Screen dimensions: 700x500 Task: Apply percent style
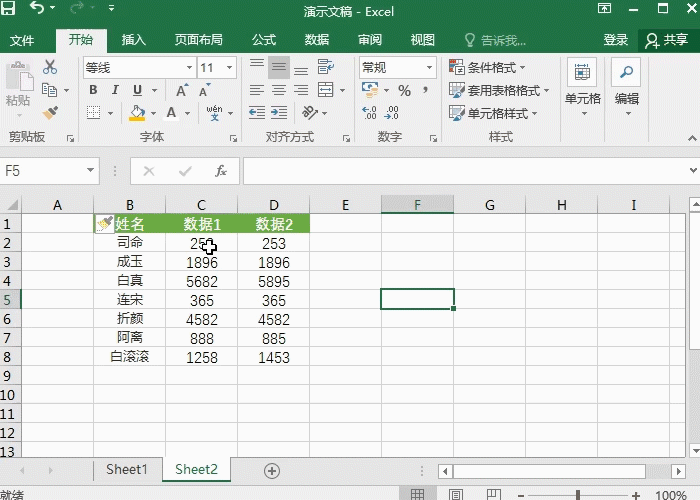click(404, 91)
